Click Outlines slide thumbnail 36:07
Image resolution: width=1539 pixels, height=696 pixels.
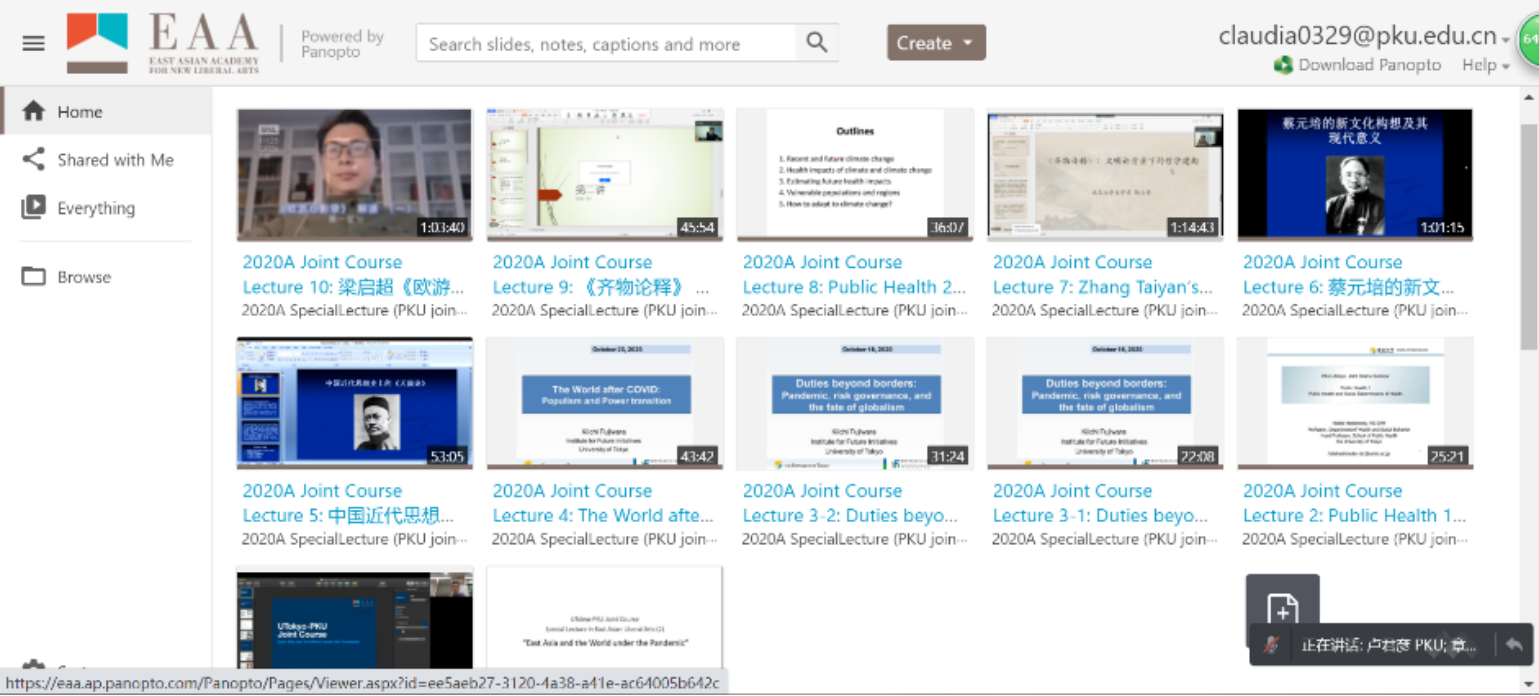[x=855, y=174]
